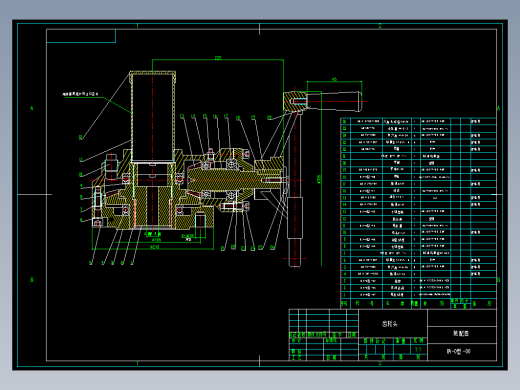Click the horizontal handle grip of the crank
This screenshot has height=390, width=520.
[334, 101]
